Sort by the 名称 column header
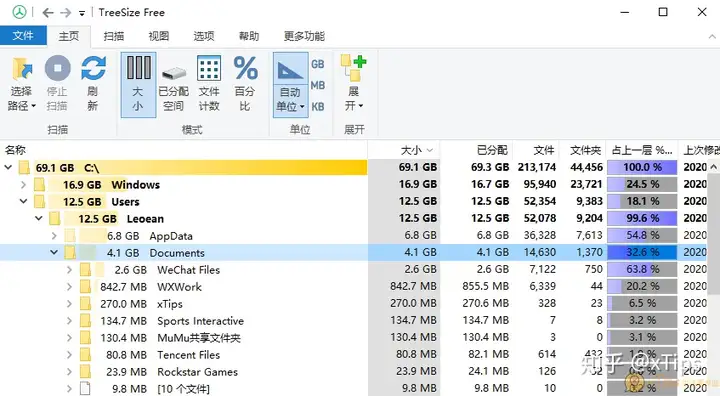The width and height of the screenshot is (720, 396). (184, 150)
